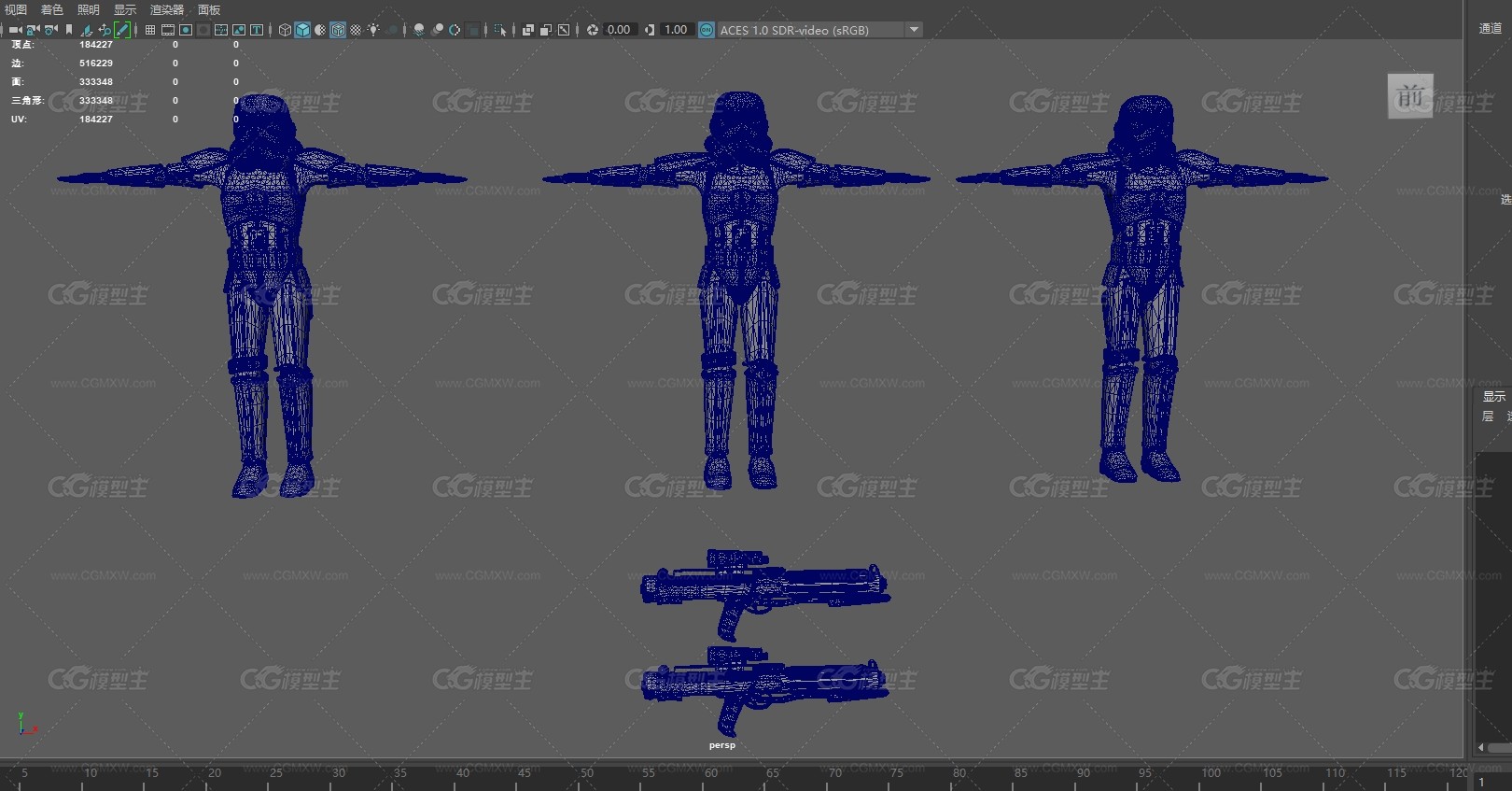Click frame 50 on the time slider
The image size is (1512, 791).
(x=586, y=772)
